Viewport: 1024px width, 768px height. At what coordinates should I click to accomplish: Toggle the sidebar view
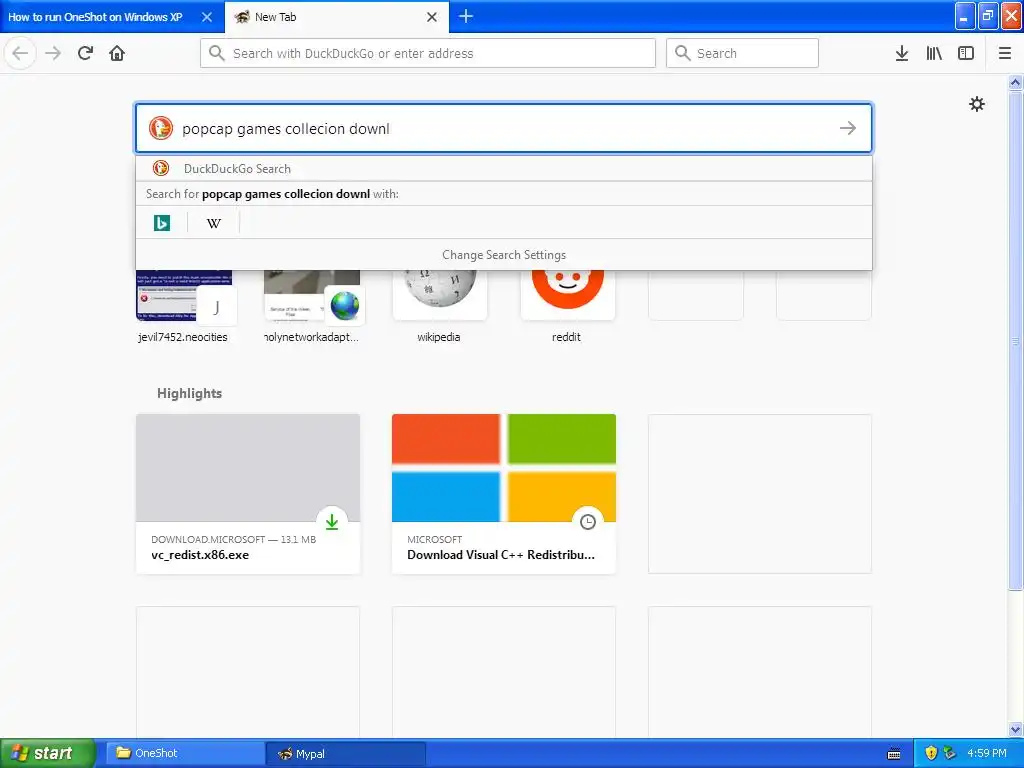click(966, 54)
